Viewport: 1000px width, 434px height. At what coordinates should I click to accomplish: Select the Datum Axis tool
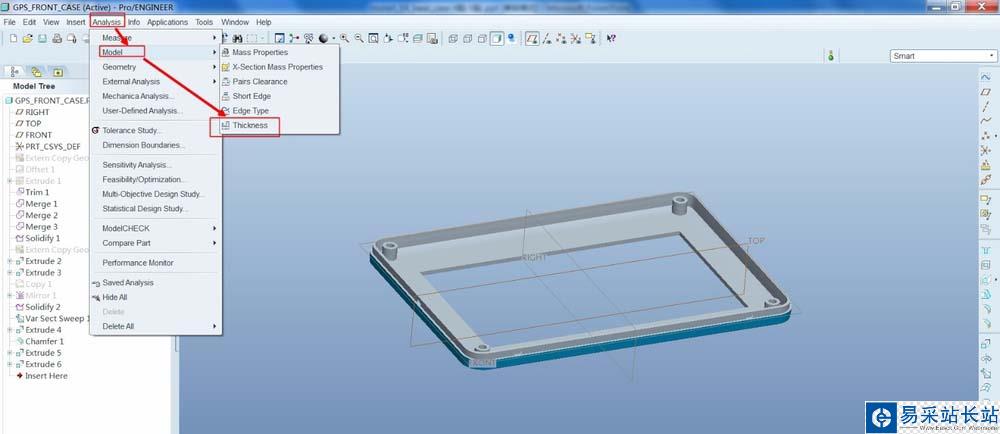[x=985, y=106]
